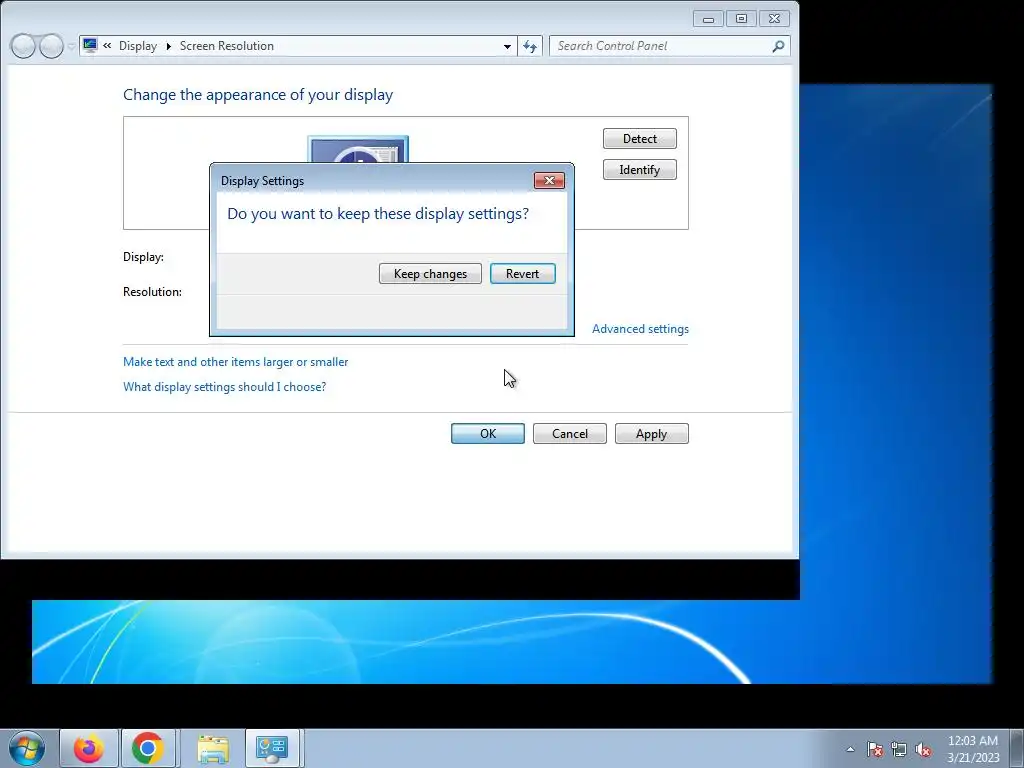
Task: Click the Display breadcrumb in address bar
Action: click(x=138, y=46)
